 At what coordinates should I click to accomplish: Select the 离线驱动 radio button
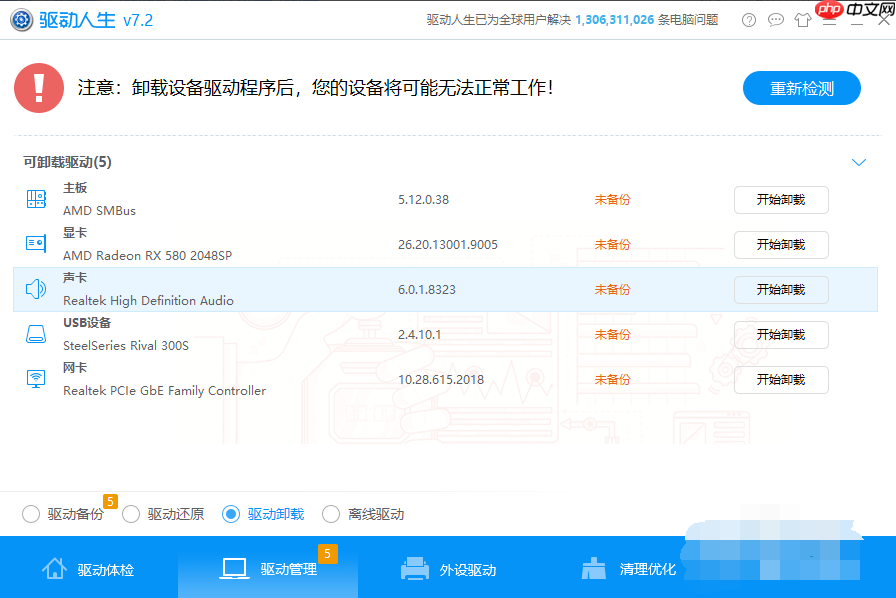pyautogui.click(x=331, y=514)
